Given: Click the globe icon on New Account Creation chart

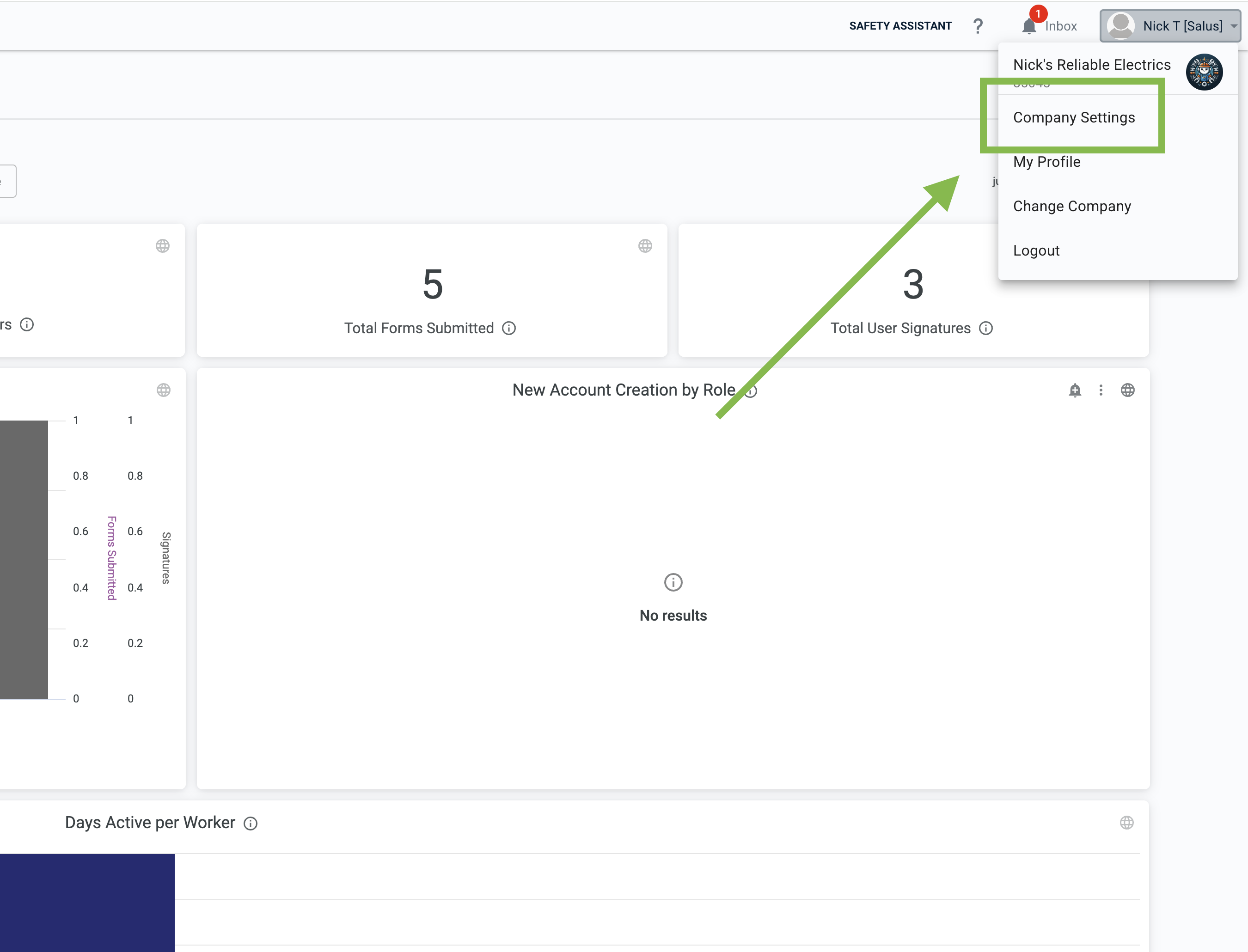Looking at the screenshot, I should tap(1127, 391).
